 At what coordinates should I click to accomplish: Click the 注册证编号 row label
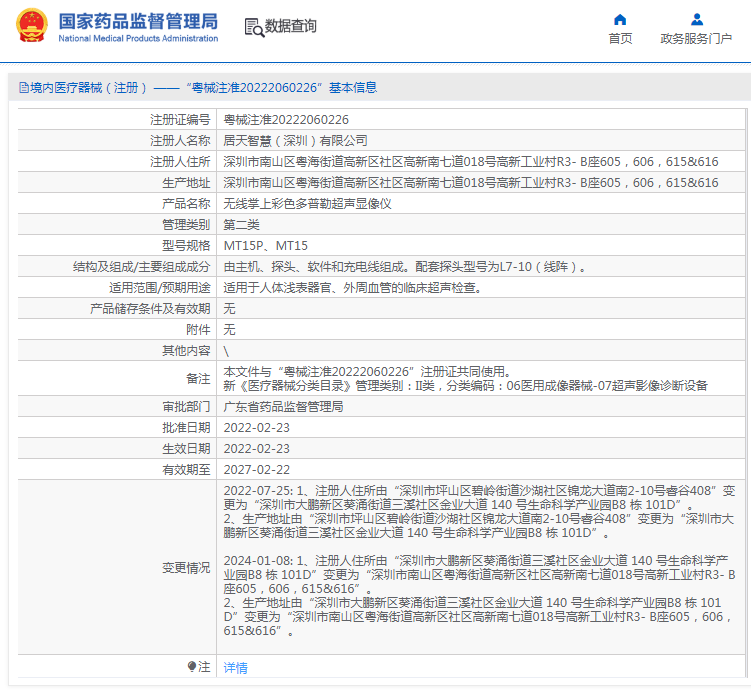click(x=180, y=120)
